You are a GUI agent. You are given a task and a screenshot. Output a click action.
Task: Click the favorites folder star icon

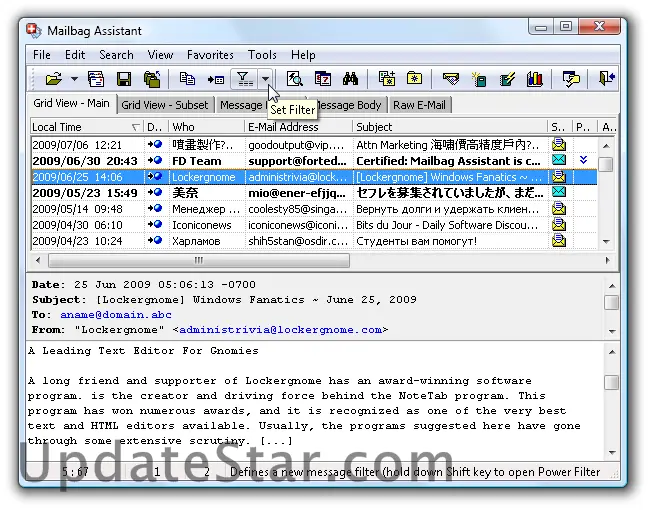coord(415,78)
